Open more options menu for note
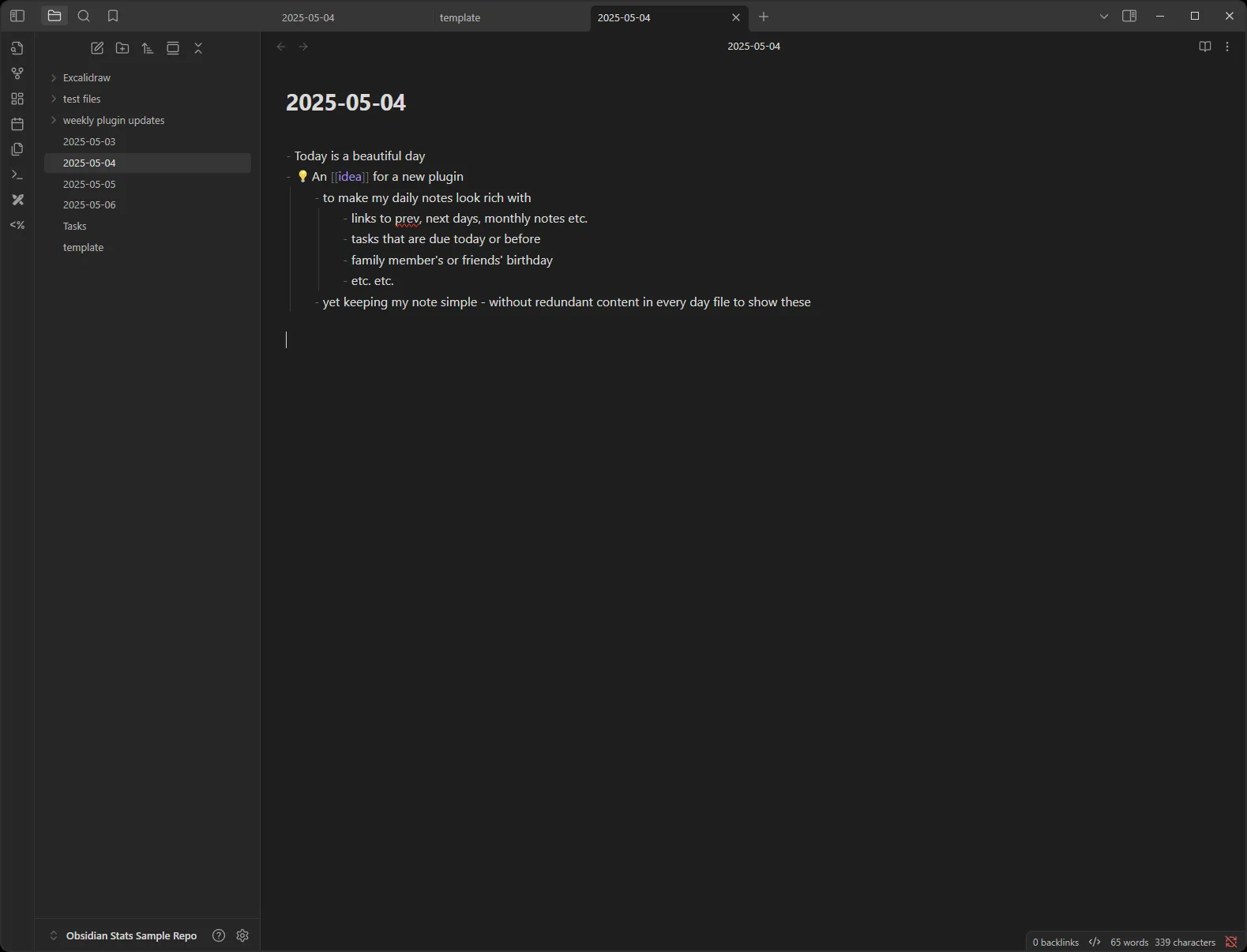This screenshot has height=952, width=1247. [1227, 47]
